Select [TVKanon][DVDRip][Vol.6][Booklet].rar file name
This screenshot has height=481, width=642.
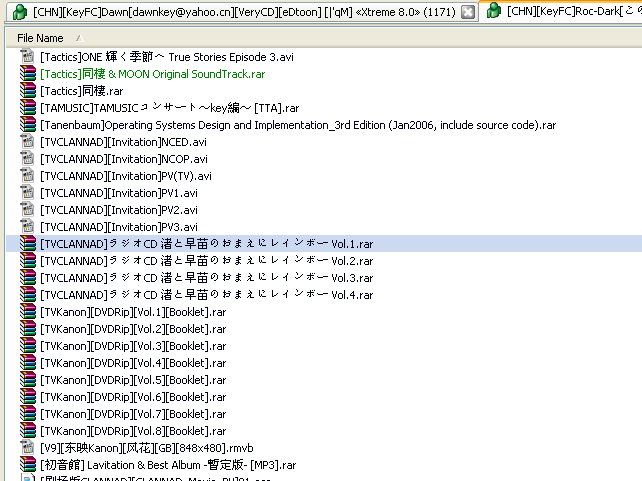tap(133, 397)
